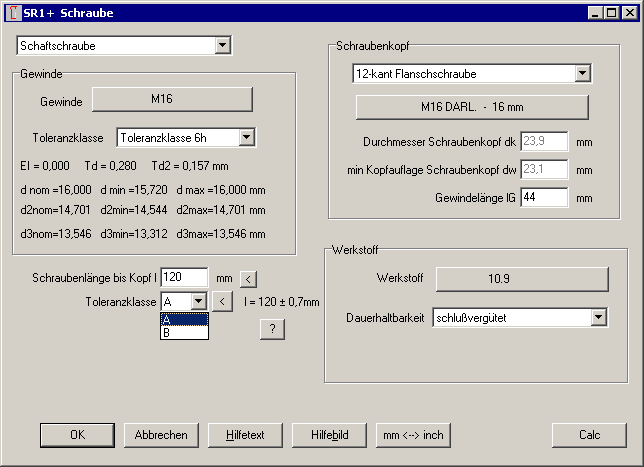Maximize the SR1+ Schraube window

610,13
